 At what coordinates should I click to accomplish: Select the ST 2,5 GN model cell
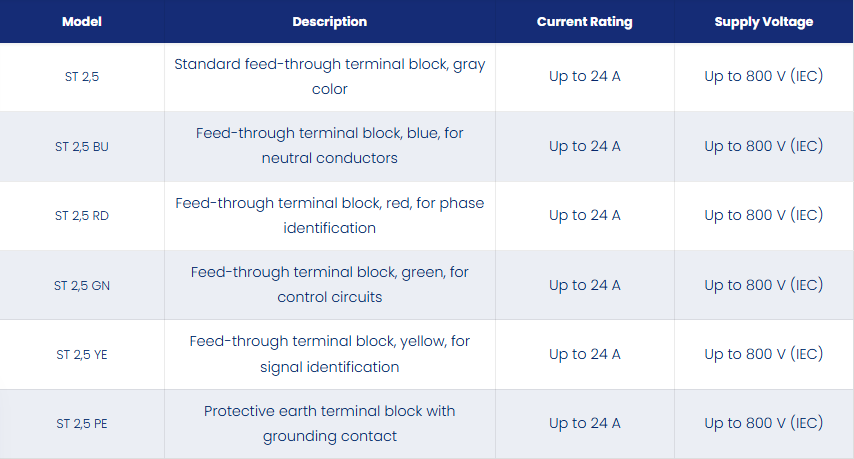coord(82,285)
